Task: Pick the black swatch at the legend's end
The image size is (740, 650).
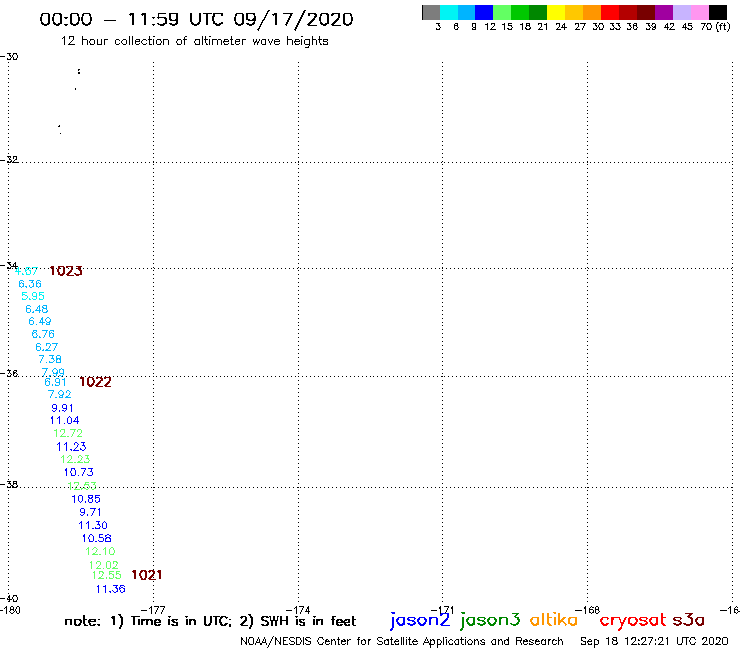Action: click(717, 12)
